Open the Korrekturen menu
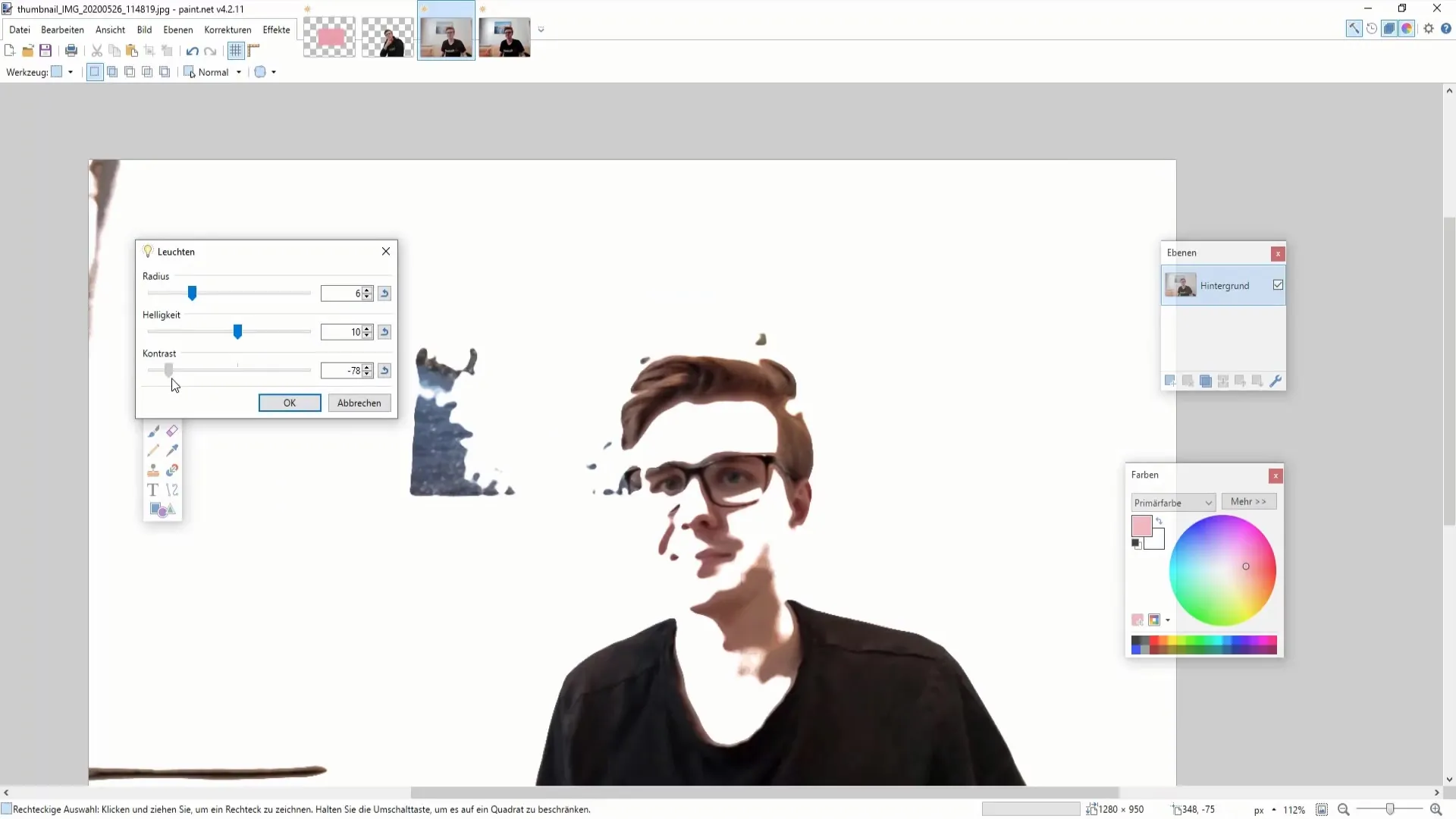Viewport: 1456px width, 819px height. pyautogui.click(x=227, y=30)
